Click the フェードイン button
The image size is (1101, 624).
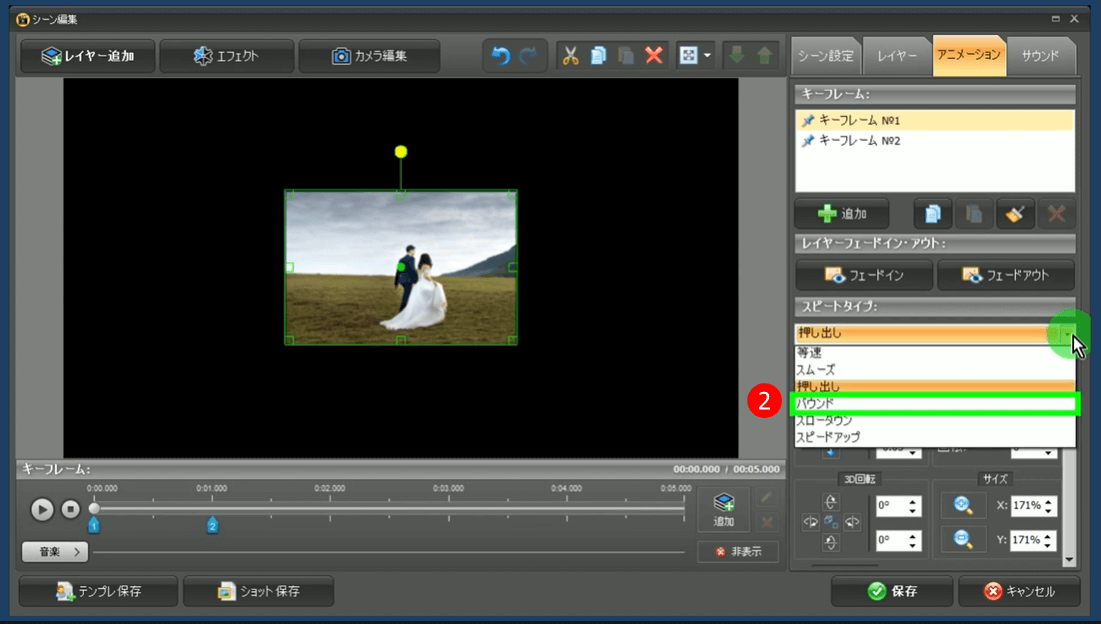864,275
